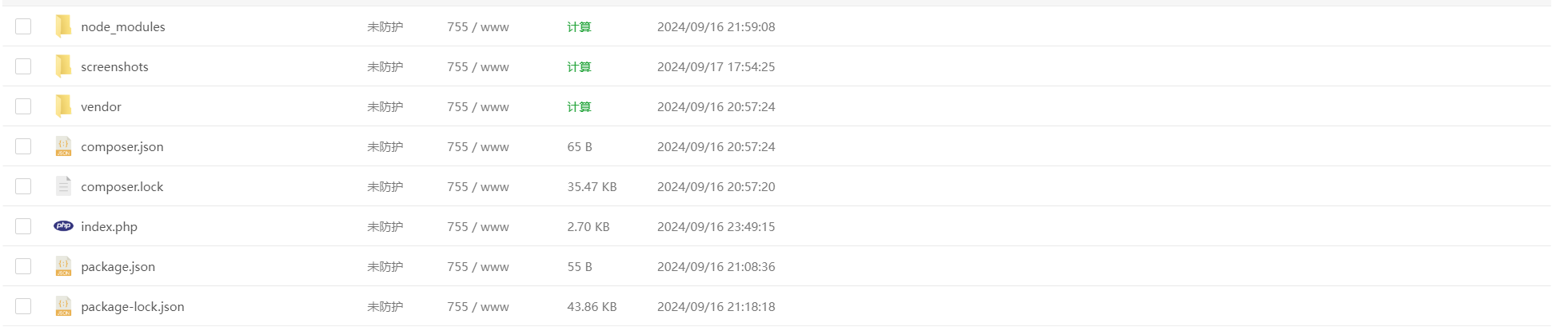The height and width of the screenshot is (331, 1568).
Task: Click the package-lock.json file name
Action: point(133,307)
